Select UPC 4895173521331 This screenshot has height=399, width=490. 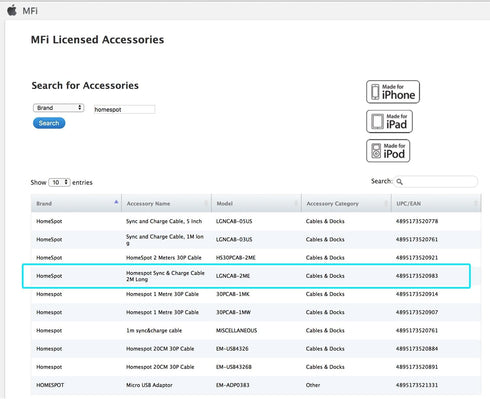417,385
